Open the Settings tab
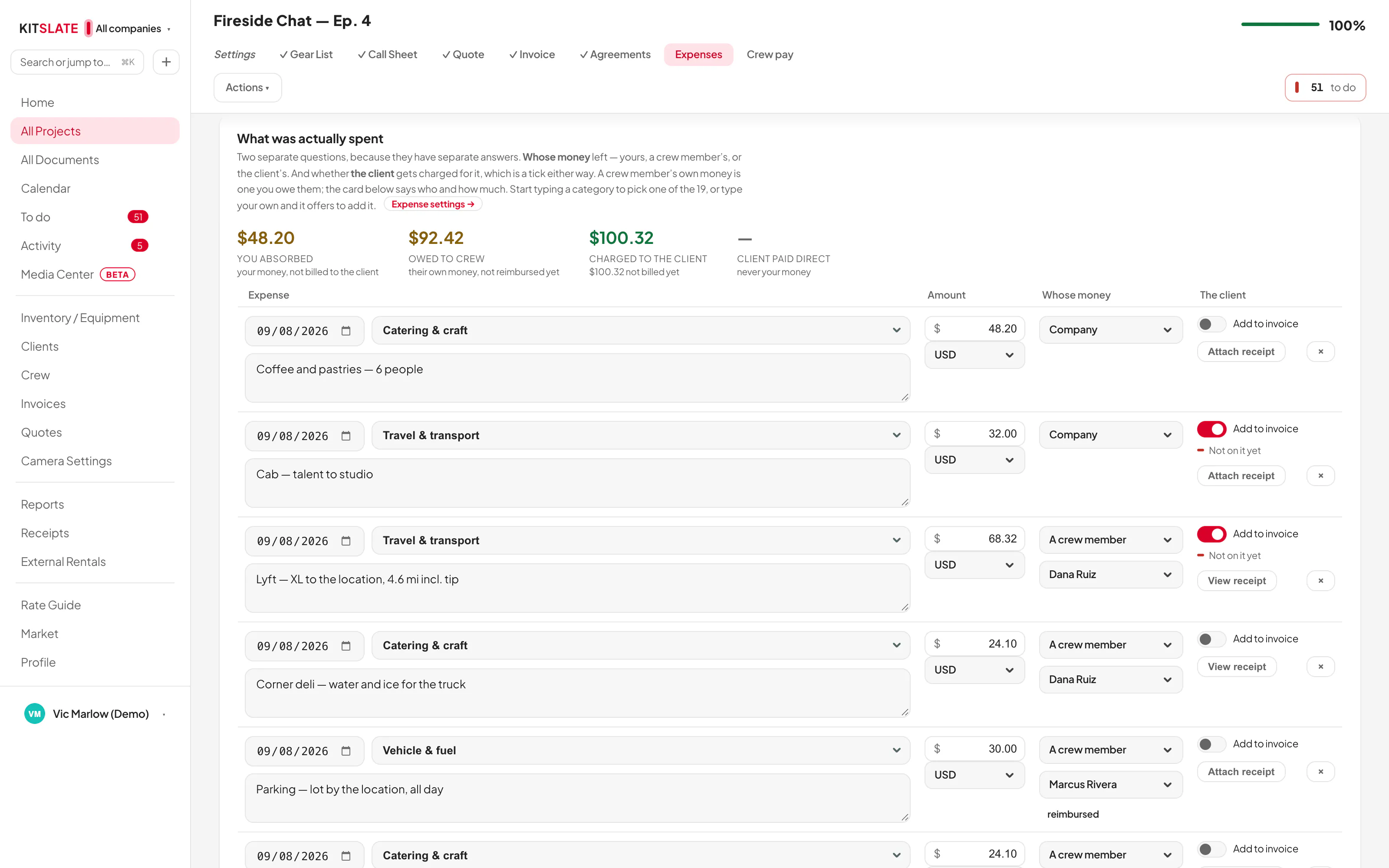Screen dimensions: 1389x868 coord(234,55)
